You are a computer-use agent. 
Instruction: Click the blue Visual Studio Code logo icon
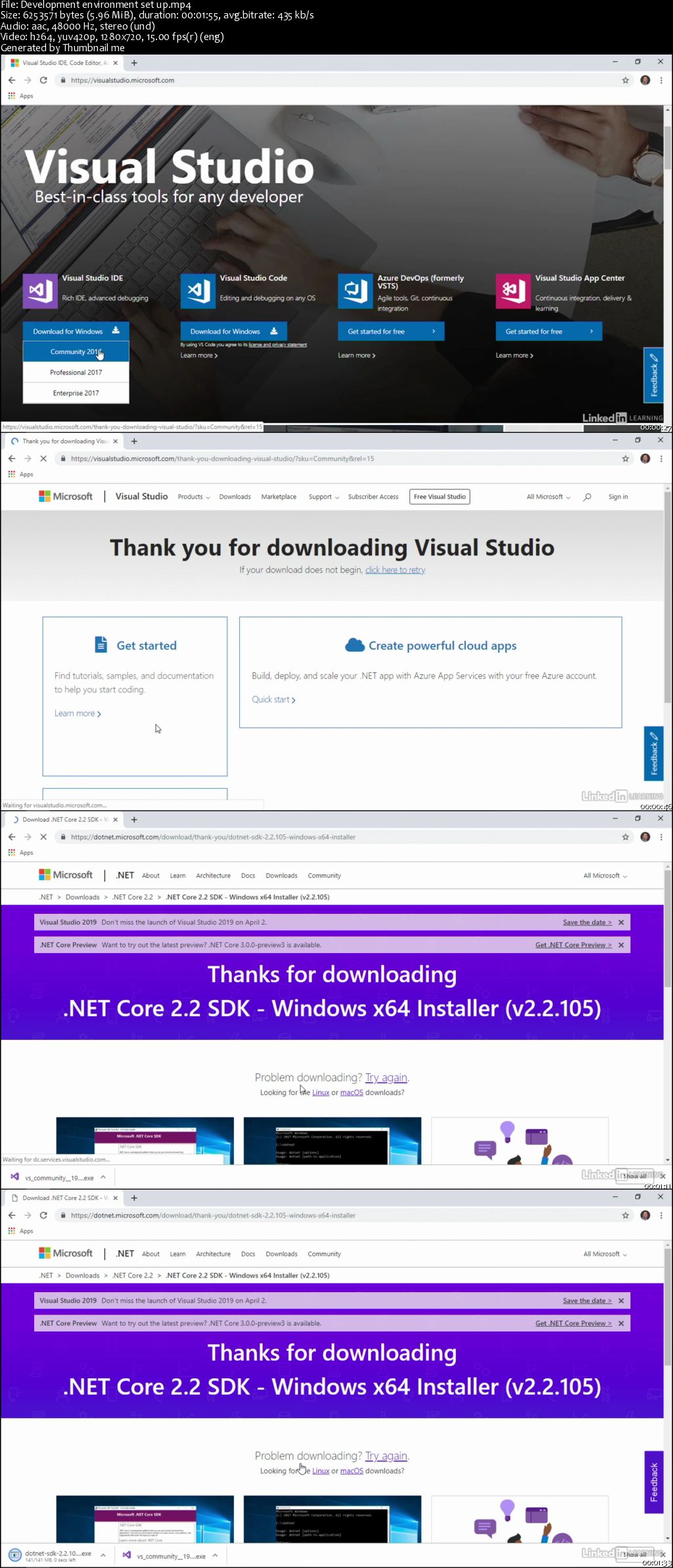point(198,290)
